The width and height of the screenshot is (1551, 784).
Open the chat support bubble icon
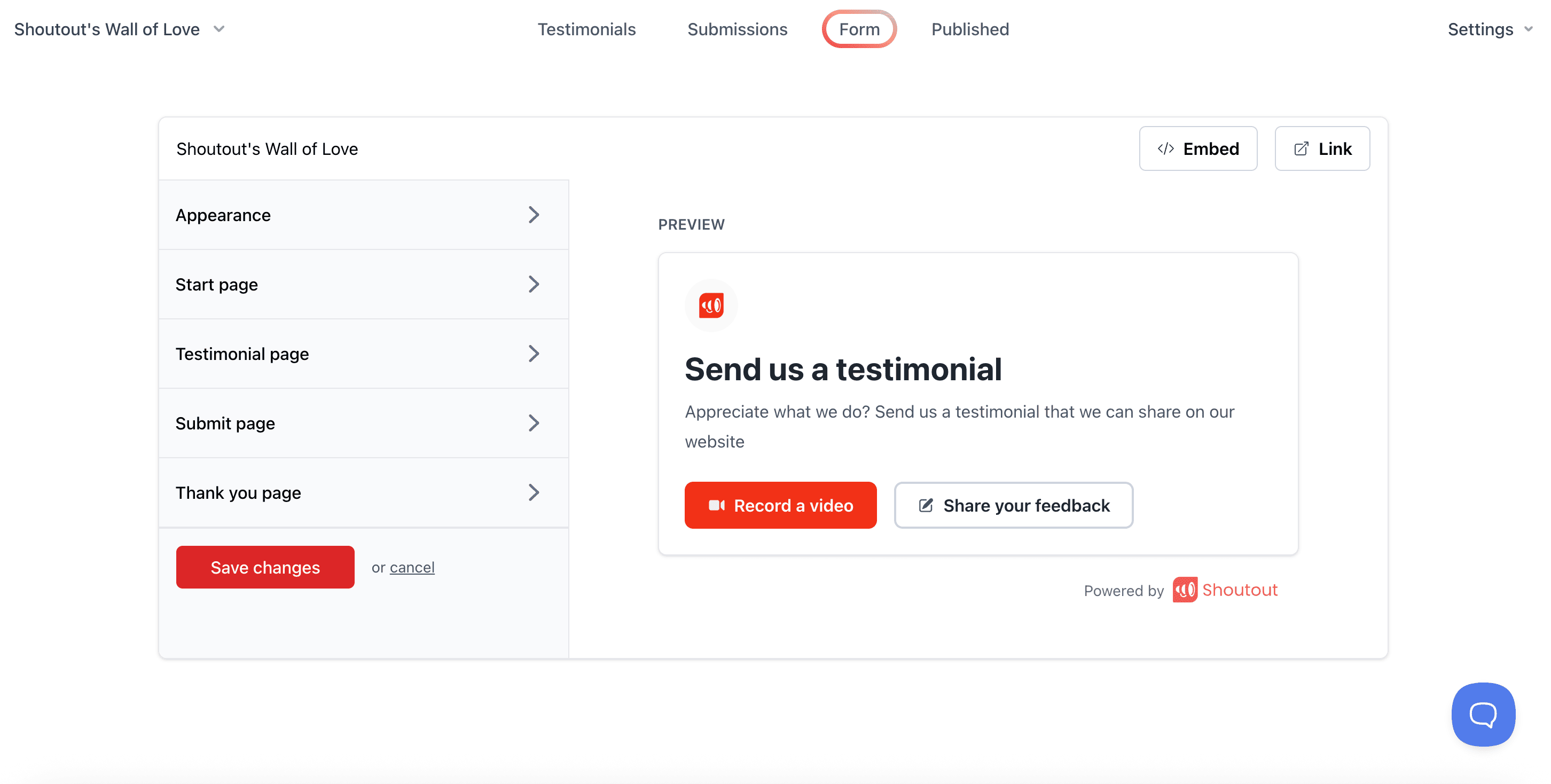tap(1483, 714)
